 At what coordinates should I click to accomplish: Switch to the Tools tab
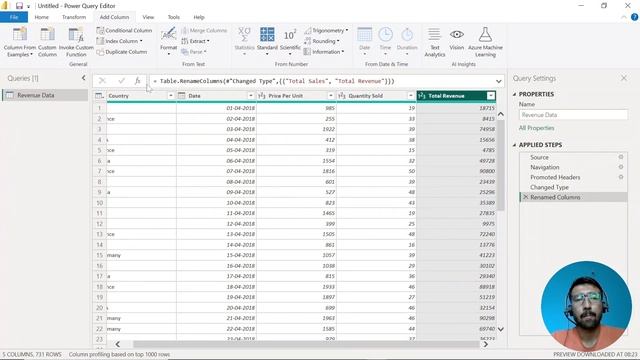173,17
